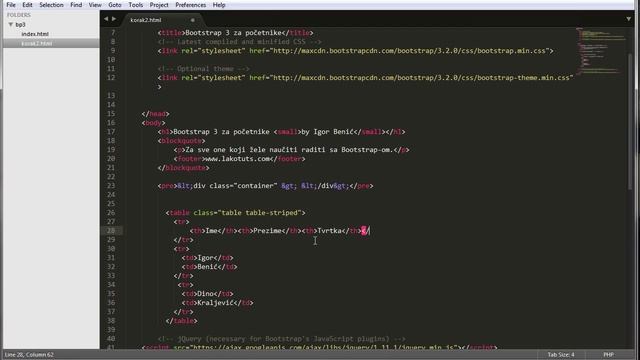Click the <blockquote> tag on line 18
This screenshot has width=640, height=360.
coord(182,141)
